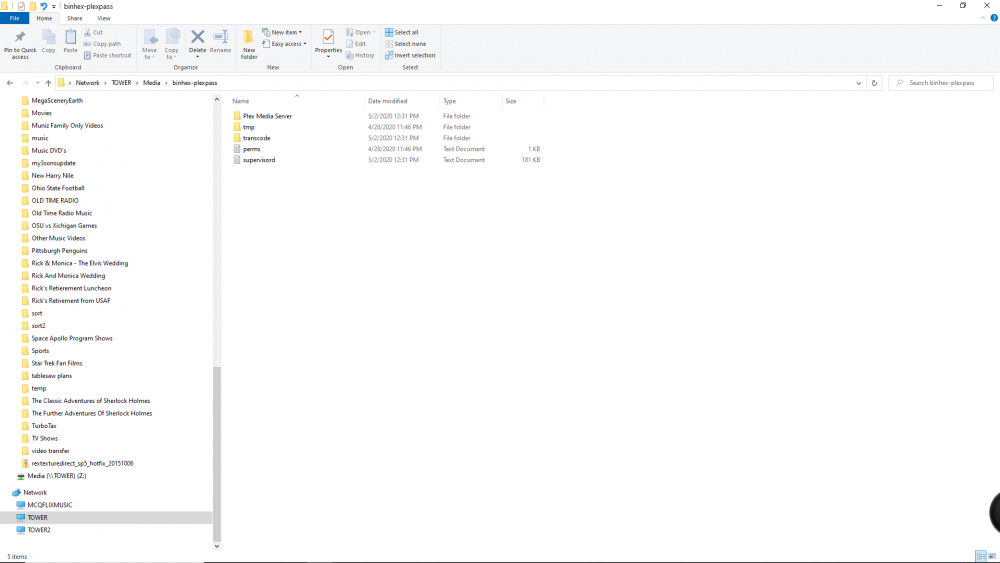Open the New item dropdown
Screen dimensions: 1000x563
click(x=283, y=32)
